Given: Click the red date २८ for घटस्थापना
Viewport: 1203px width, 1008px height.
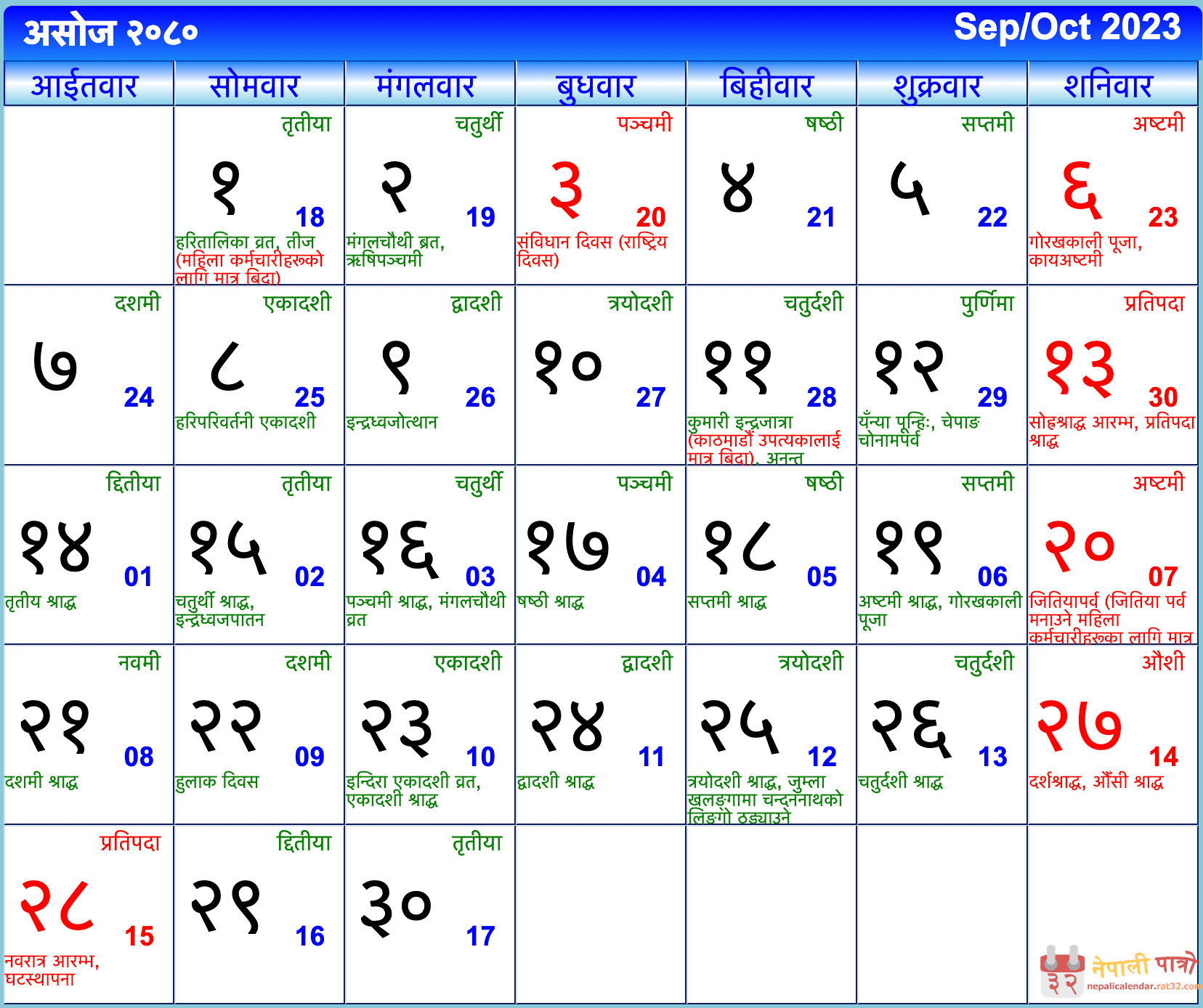Looking at the screenshot, I should (57, 906).
